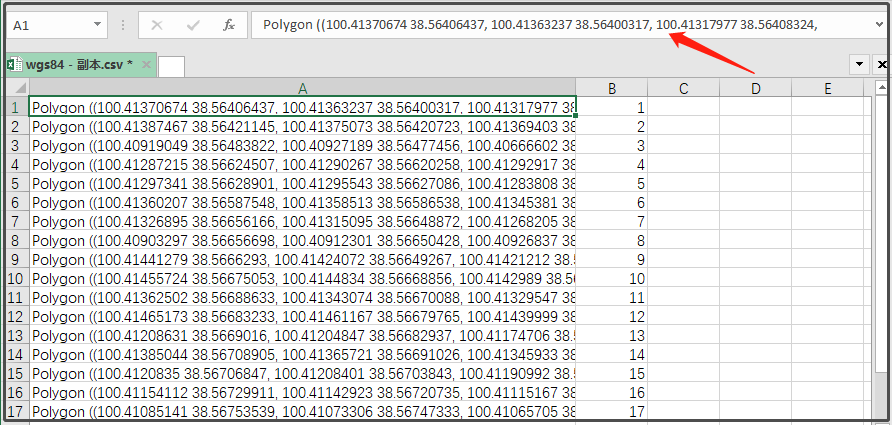Click the formula bar options dots handle
The width and height of the screenshot is (892, 425).
123,24
